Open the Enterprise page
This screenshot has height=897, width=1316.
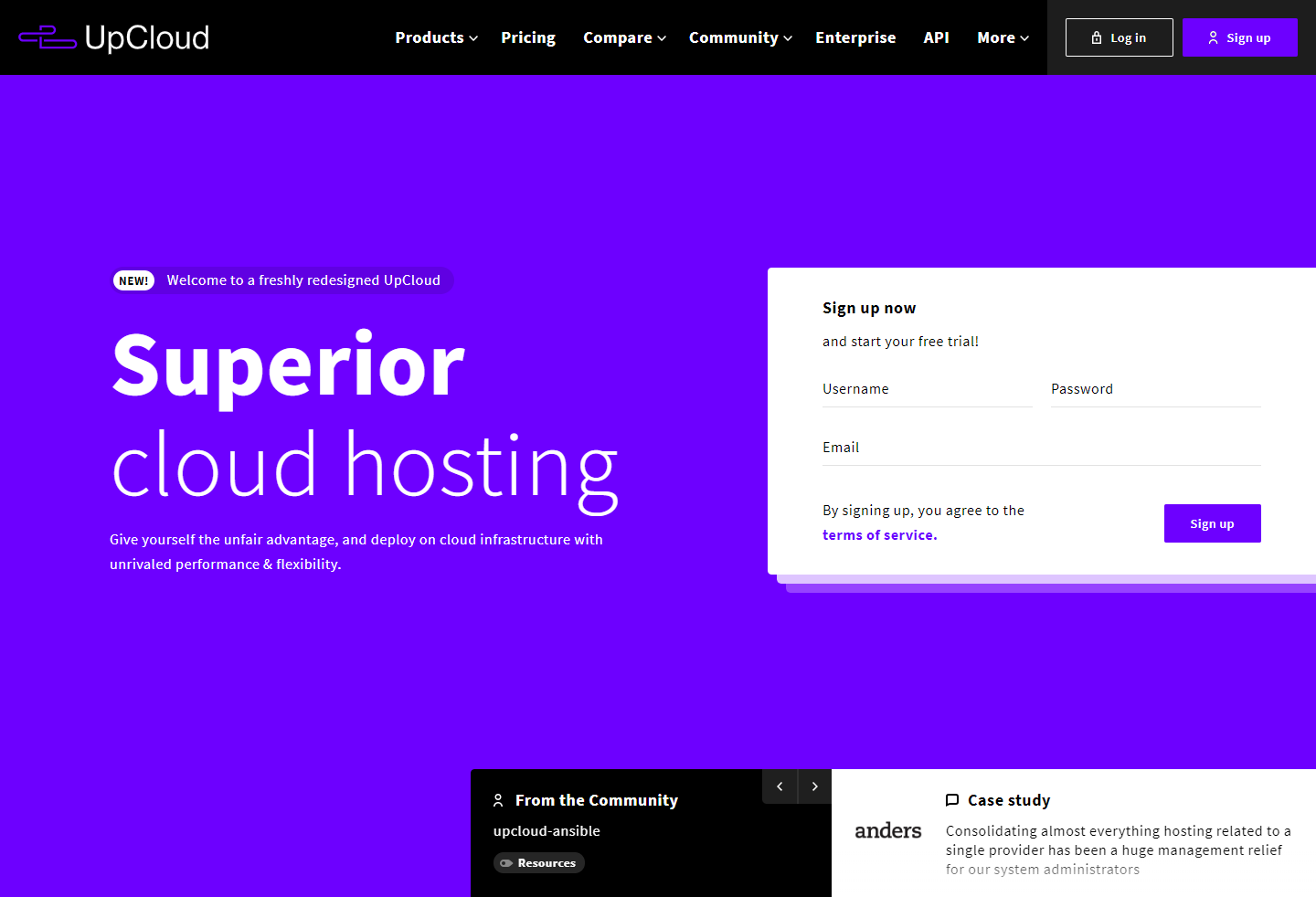click(x=855, y=37)
